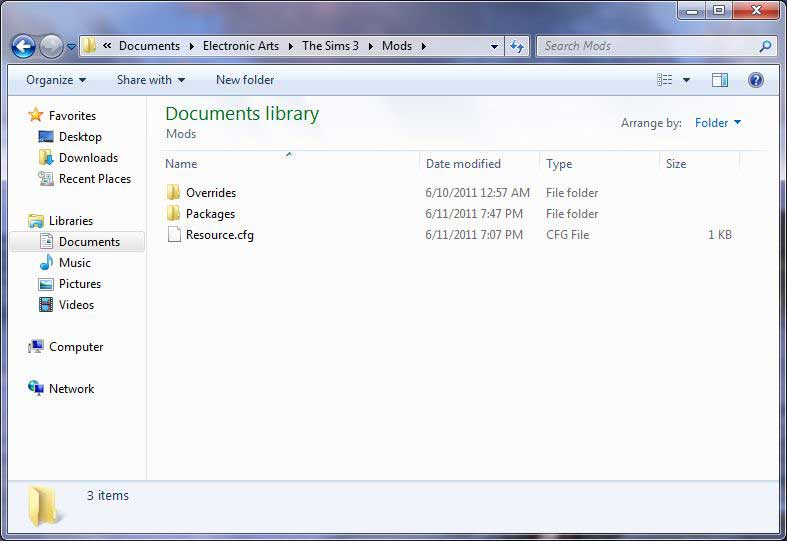
Task: Open the Organize menu
Action: [56, 80]
